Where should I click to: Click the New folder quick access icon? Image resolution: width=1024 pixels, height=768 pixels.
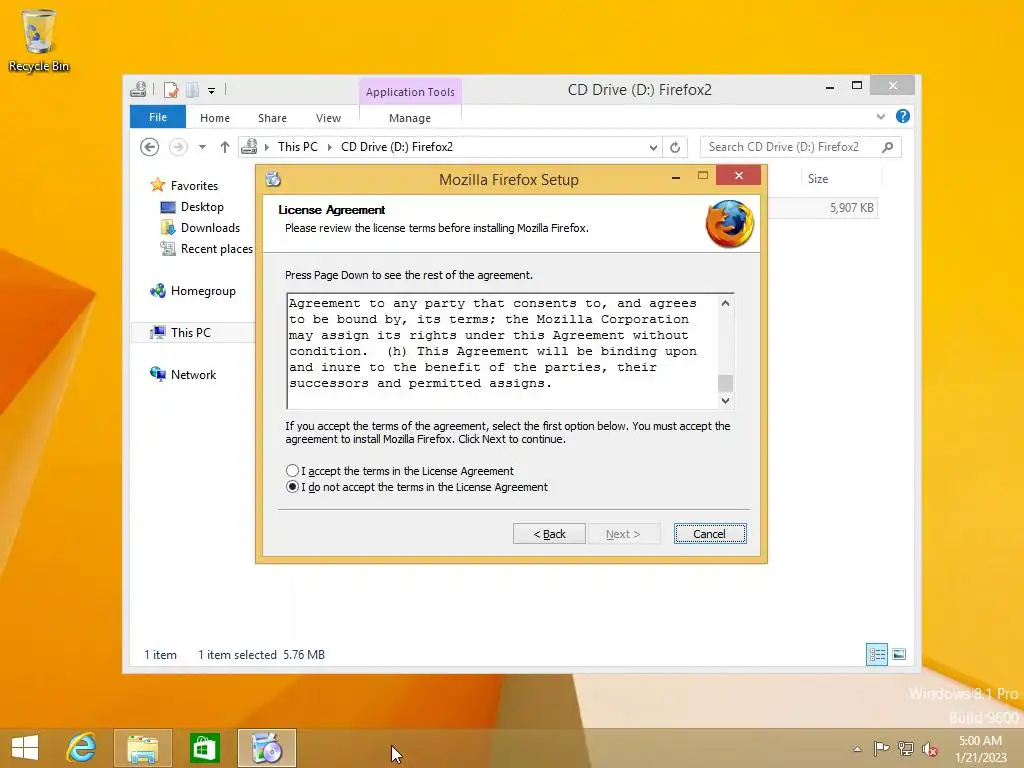pyautogui.click(x=193, y=89)
